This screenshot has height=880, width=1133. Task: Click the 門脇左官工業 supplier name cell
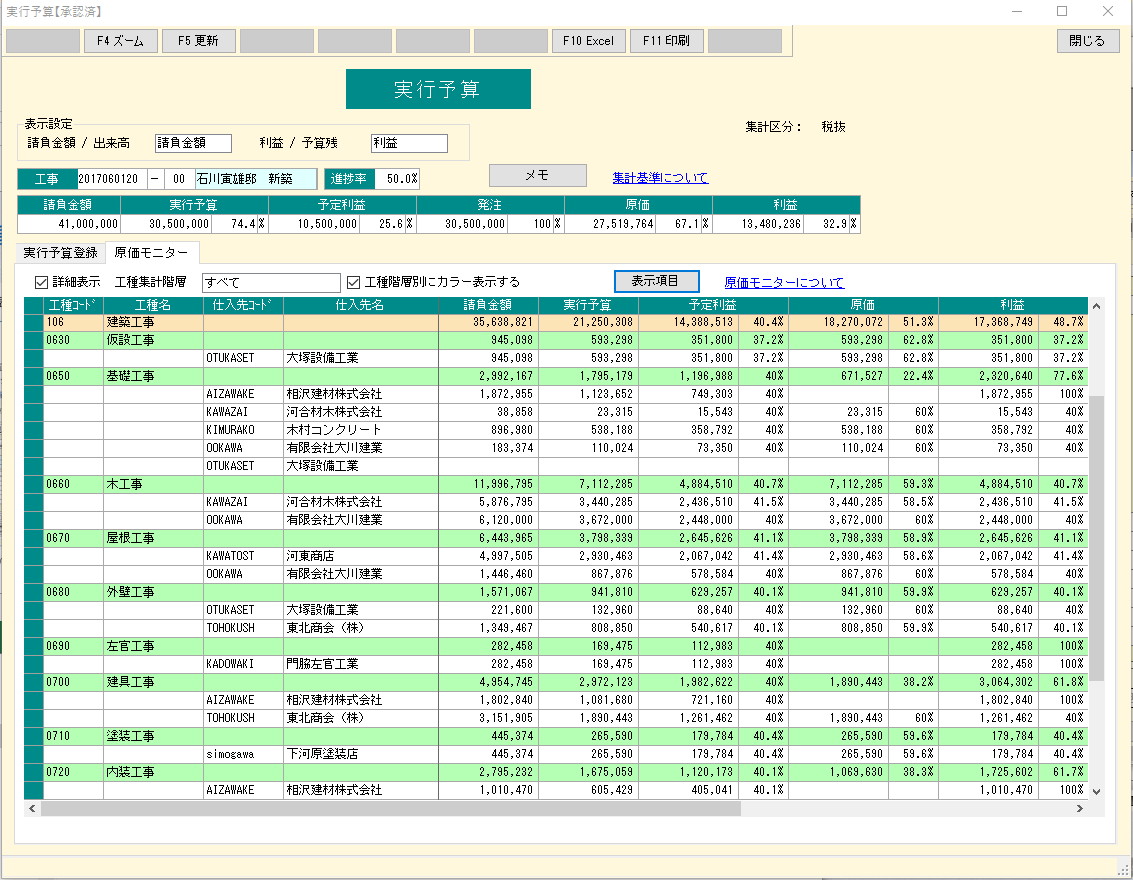[x=361, y=664]
